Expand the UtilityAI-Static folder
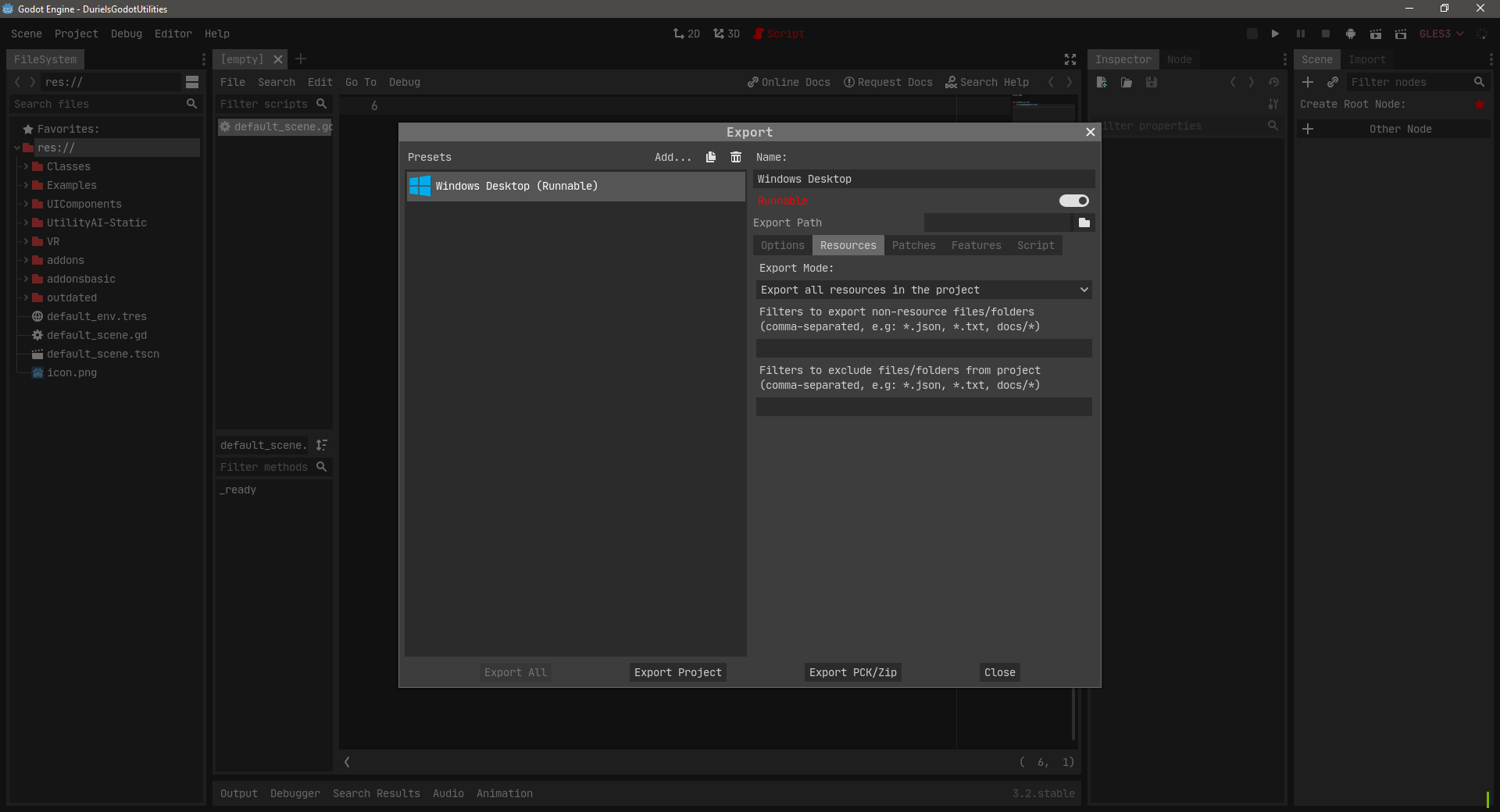1500x812 pixels. [x=26, y=223]
